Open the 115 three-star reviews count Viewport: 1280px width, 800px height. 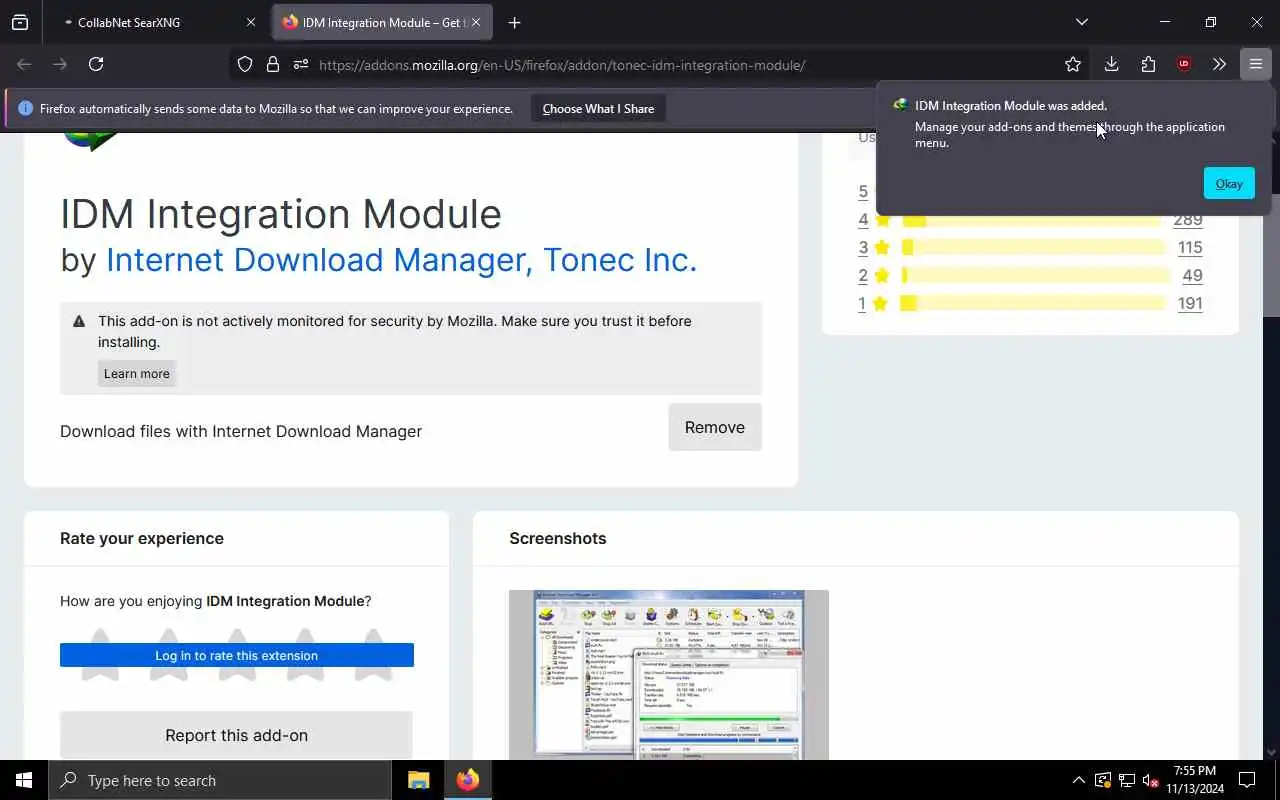(x=1190, y=247)
